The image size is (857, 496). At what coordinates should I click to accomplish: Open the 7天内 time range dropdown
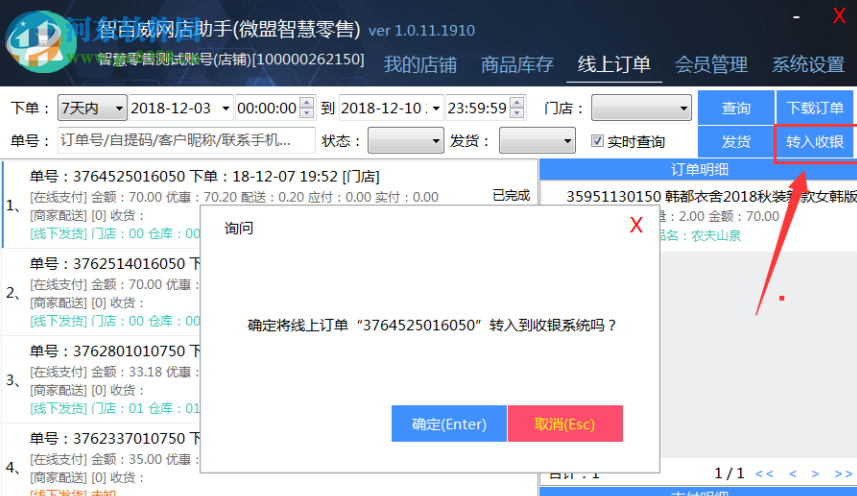click(92, 108)
